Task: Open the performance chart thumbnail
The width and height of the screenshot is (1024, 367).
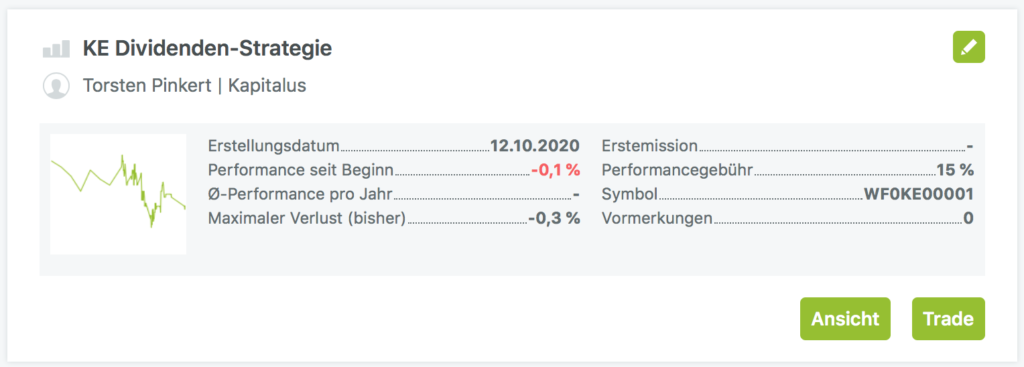Action: point(118,194)
